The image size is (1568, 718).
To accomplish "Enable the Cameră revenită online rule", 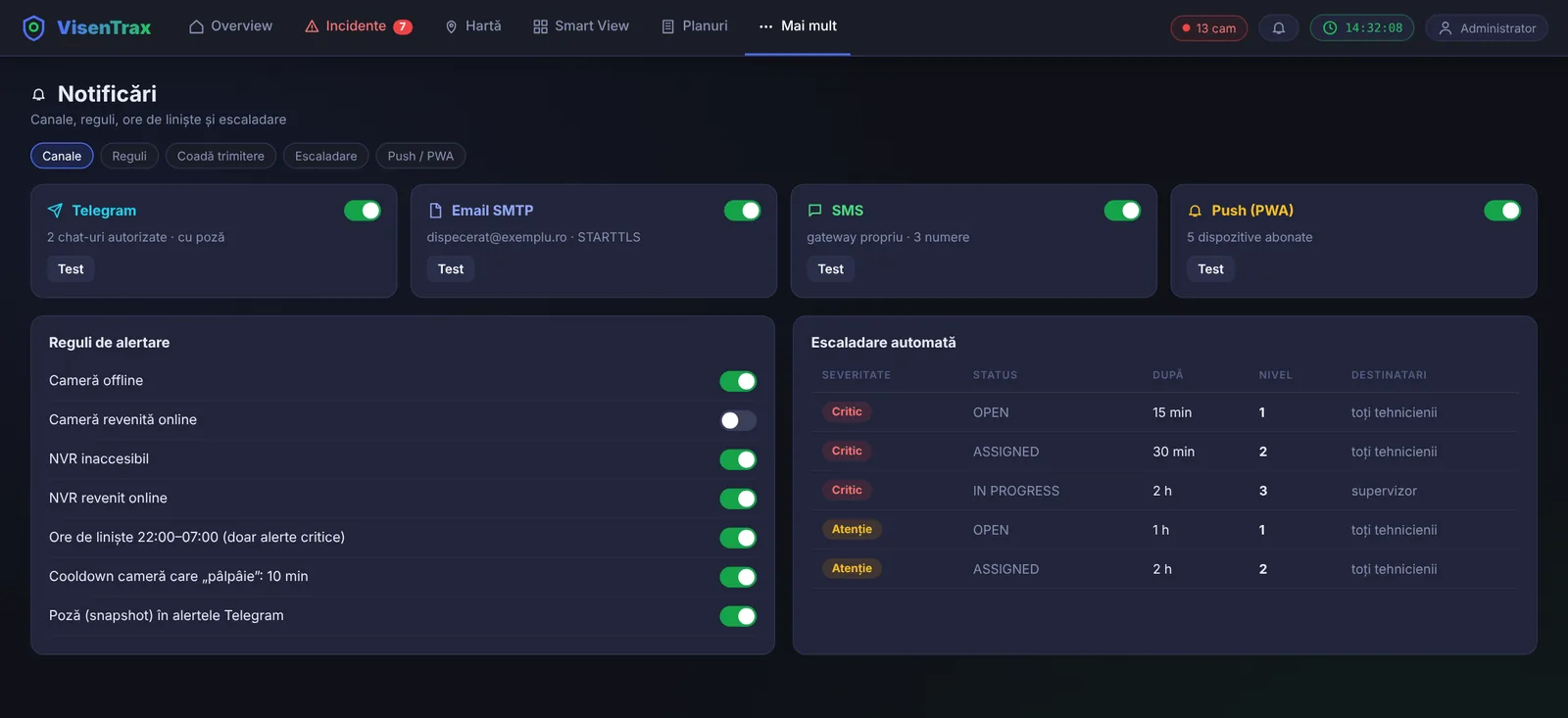I will [x=738, y=420].
